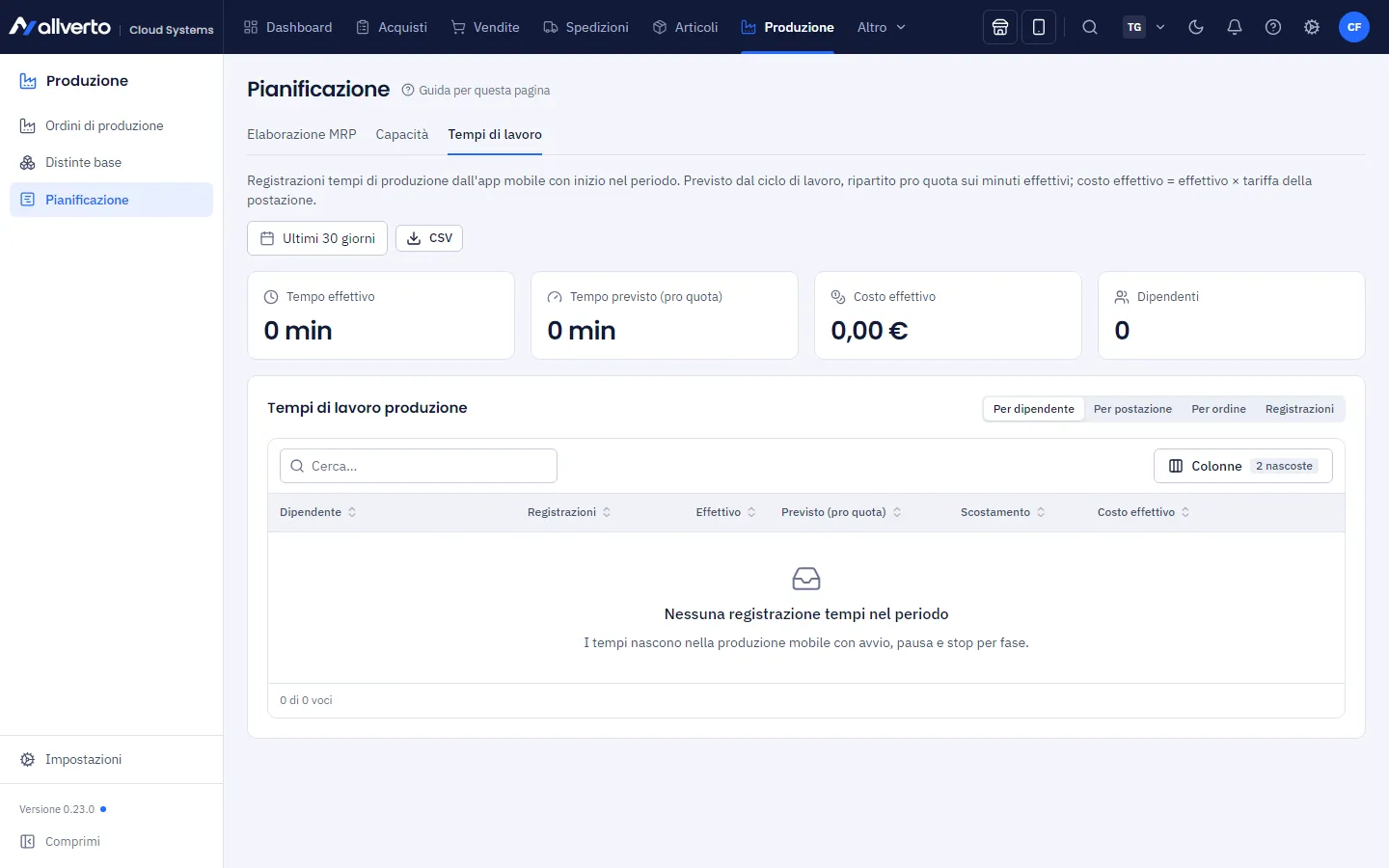
Task: Switch to Per postazione view
Action: [x=1132, y=409]
